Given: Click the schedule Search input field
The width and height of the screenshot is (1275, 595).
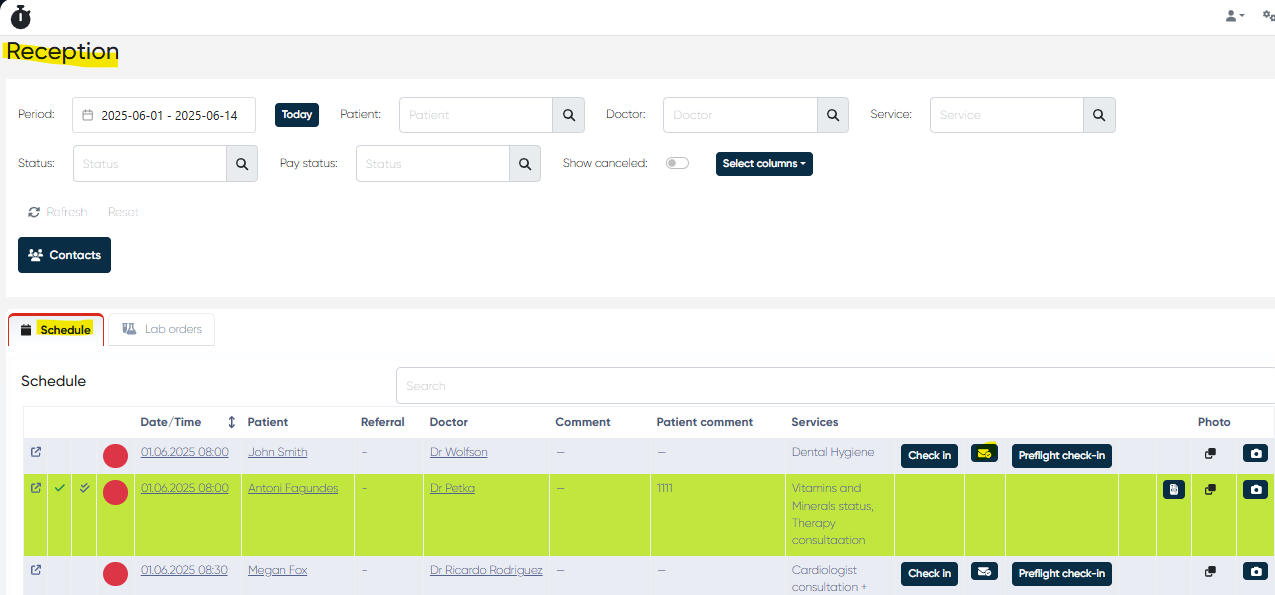Looking at the screenshot, I should (830, 386).
